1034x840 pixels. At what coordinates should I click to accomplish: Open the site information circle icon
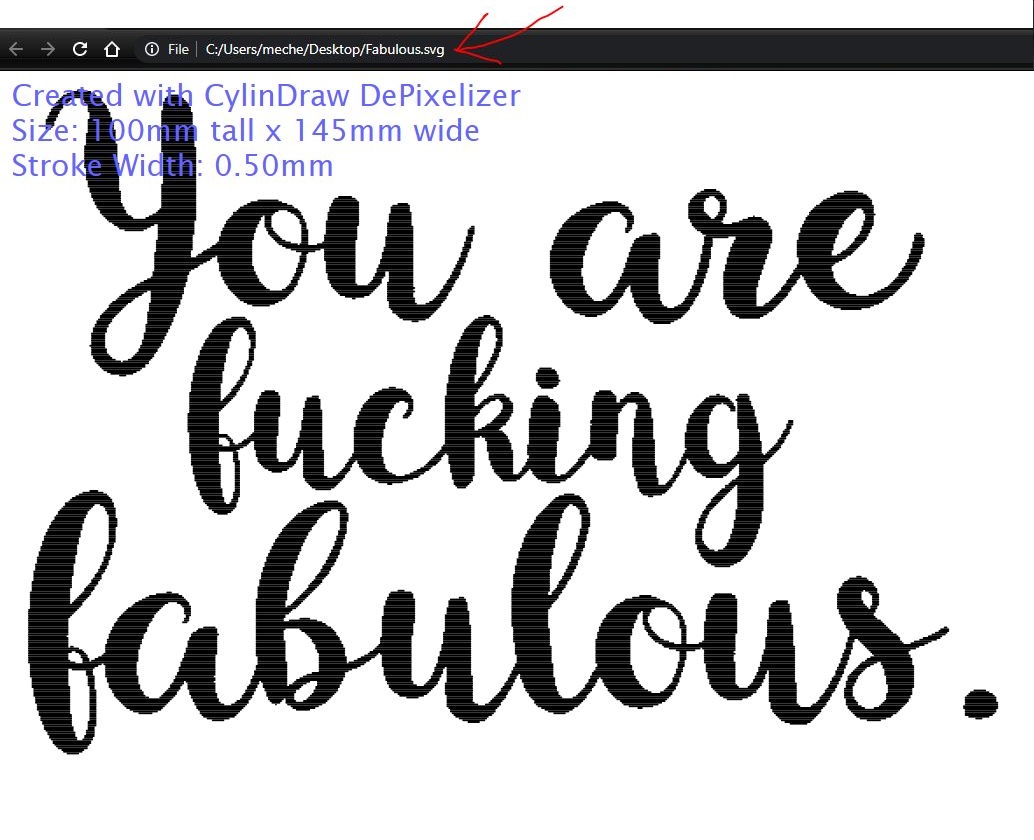[152, 49]
